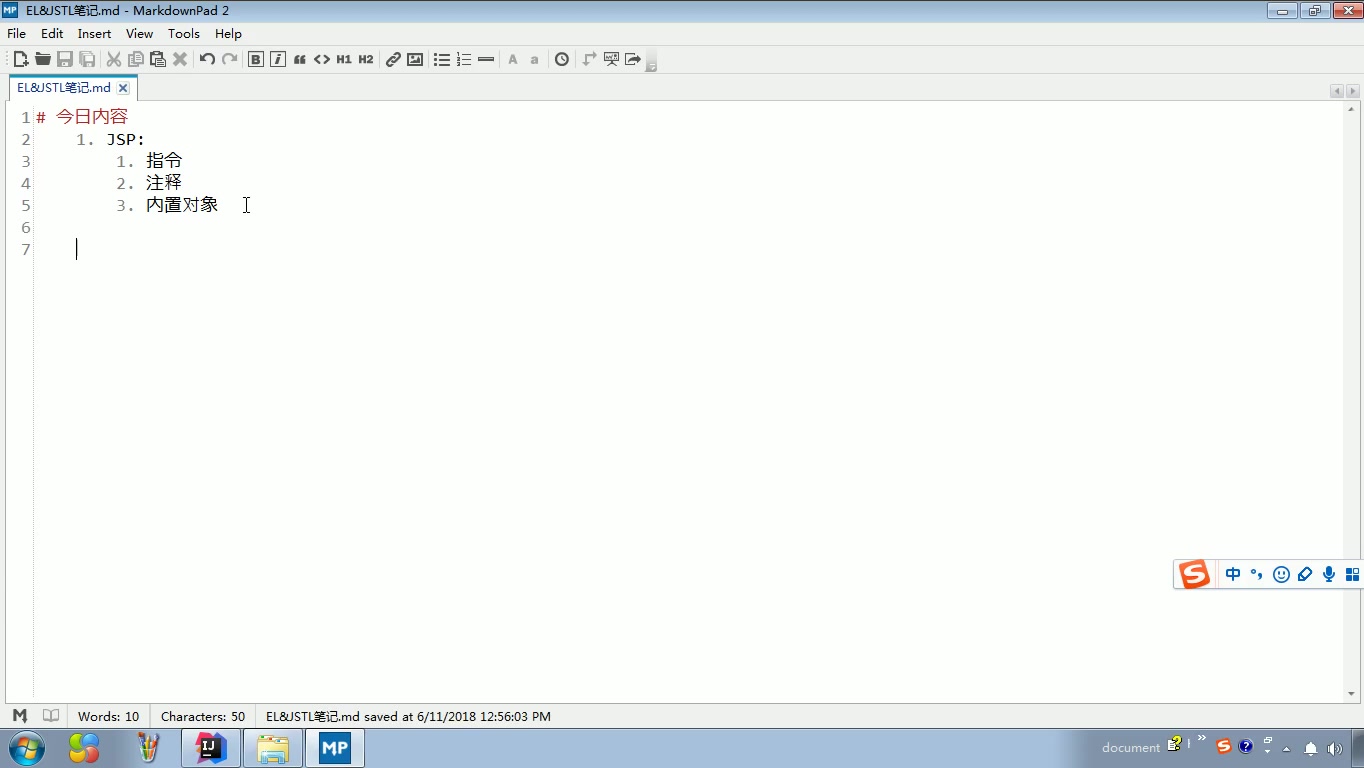This screenshot has width=1364, height=768.
Task: Click the skin eraser icon in IME bar
Action: click(1305, 574)
